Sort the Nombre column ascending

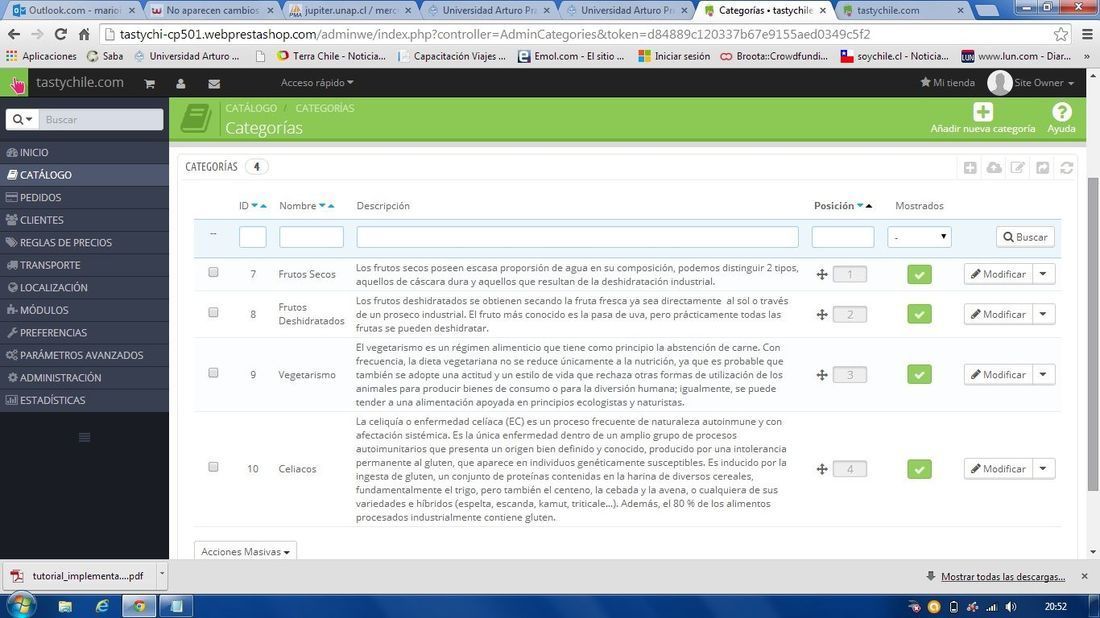tap(331, 206)
